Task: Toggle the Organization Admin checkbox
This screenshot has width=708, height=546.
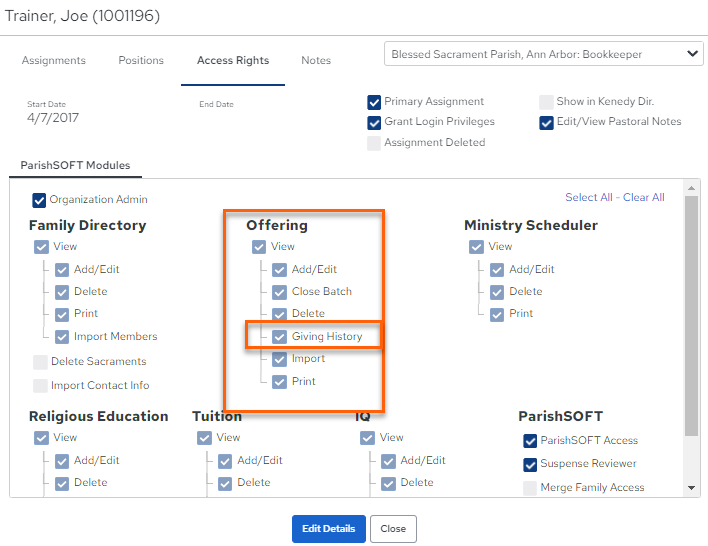Action: (x=39, y=200)
